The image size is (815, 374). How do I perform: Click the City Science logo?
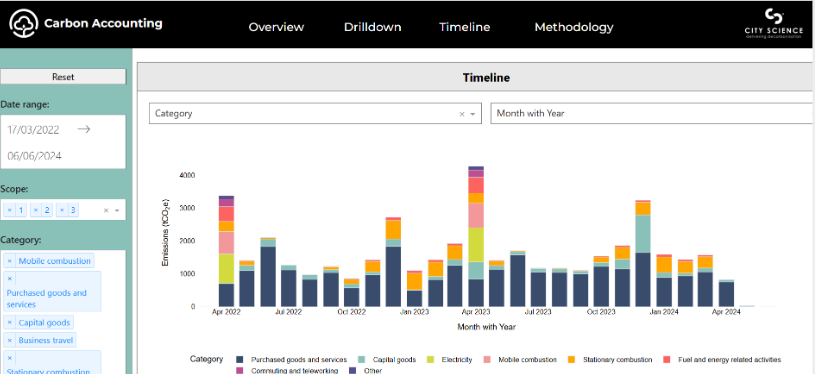click(773, 24)
